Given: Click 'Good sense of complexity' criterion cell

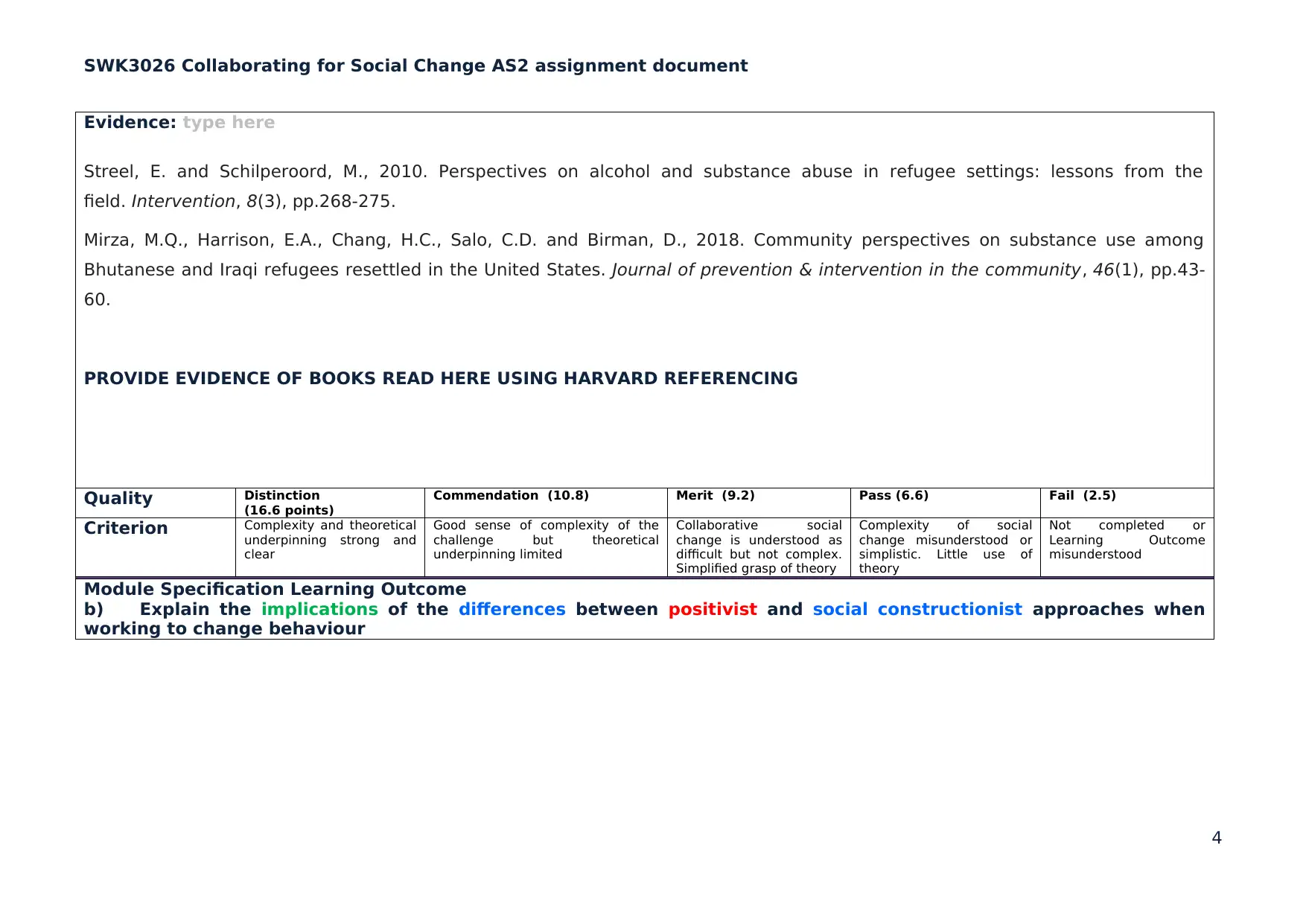Looking at the screenshot, I should 546,547.
